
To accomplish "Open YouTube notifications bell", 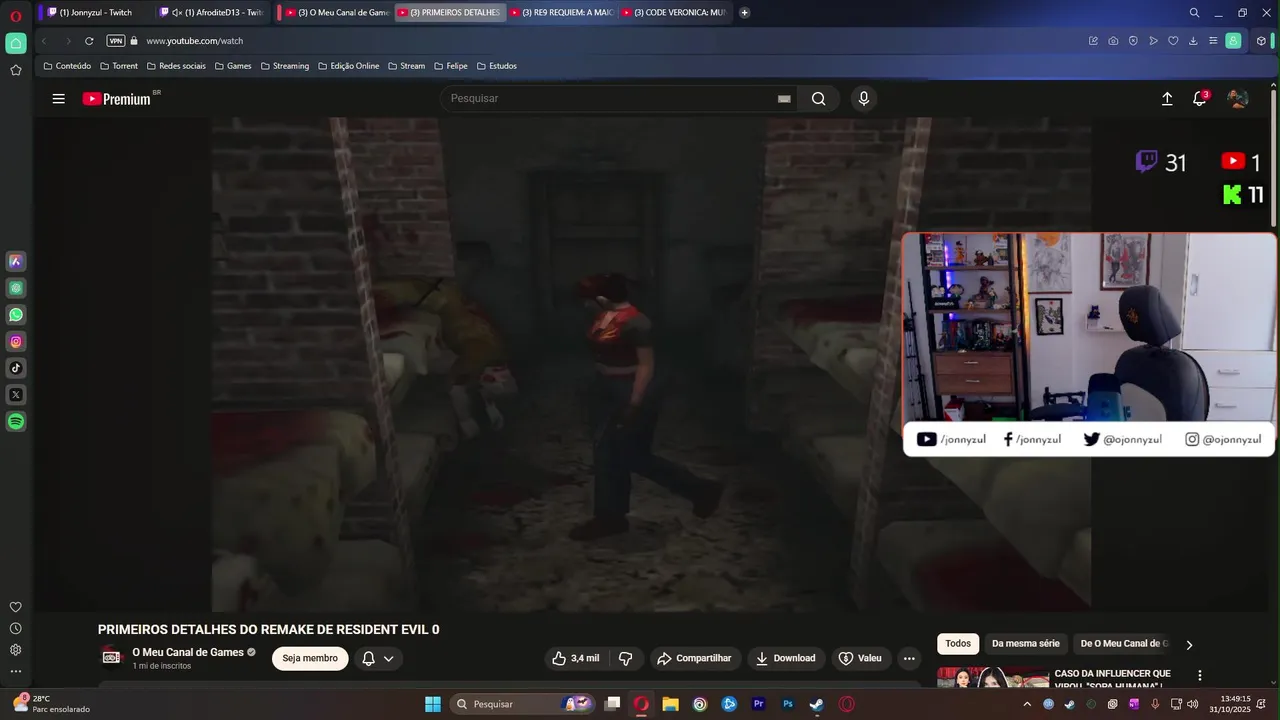I will tap(1200, 98).
